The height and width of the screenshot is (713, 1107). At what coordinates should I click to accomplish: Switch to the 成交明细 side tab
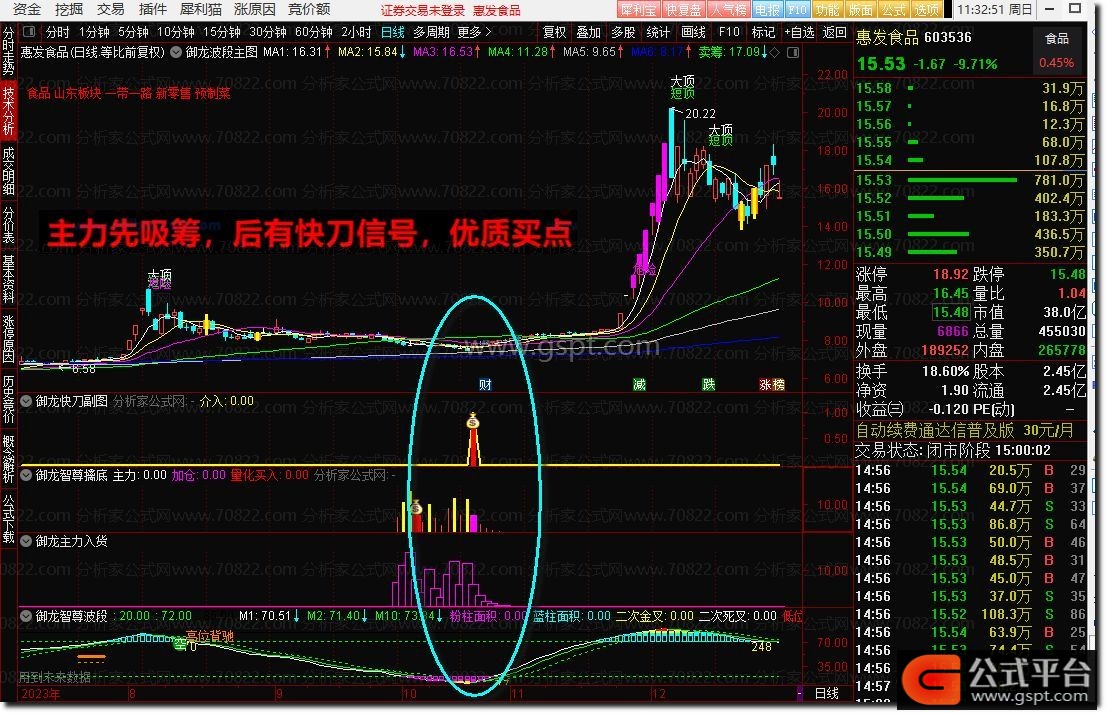tap(8, 172)
